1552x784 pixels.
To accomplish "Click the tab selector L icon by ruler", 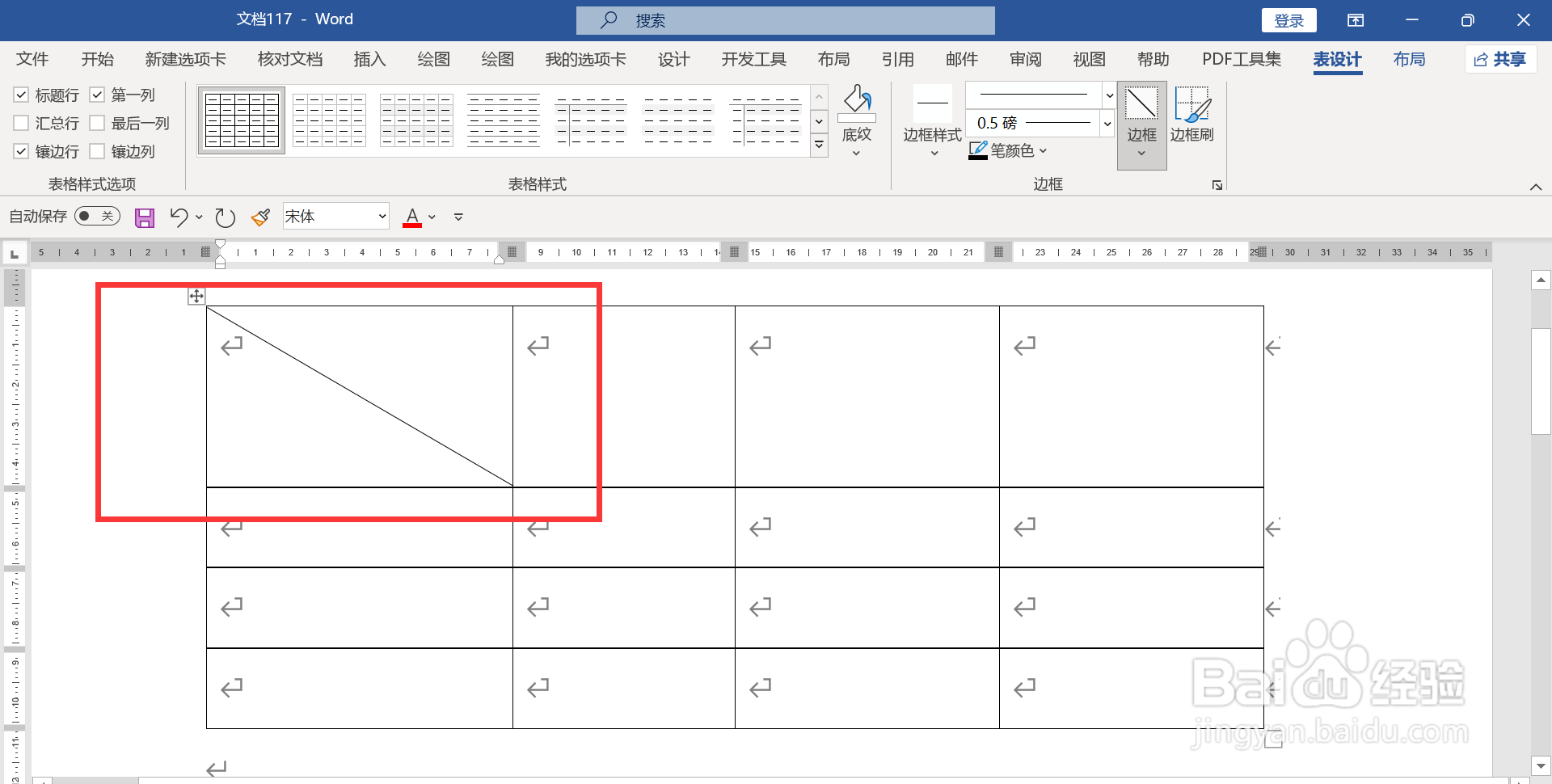I will [x=14, y=254].
